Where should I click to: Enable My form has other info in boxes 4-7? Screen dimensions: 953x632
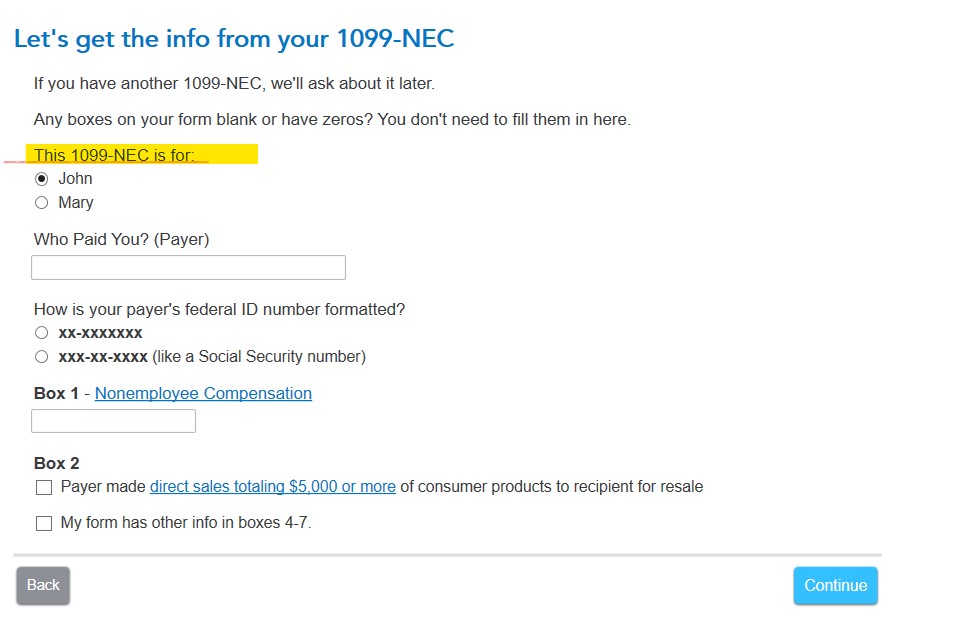(44, 523)
